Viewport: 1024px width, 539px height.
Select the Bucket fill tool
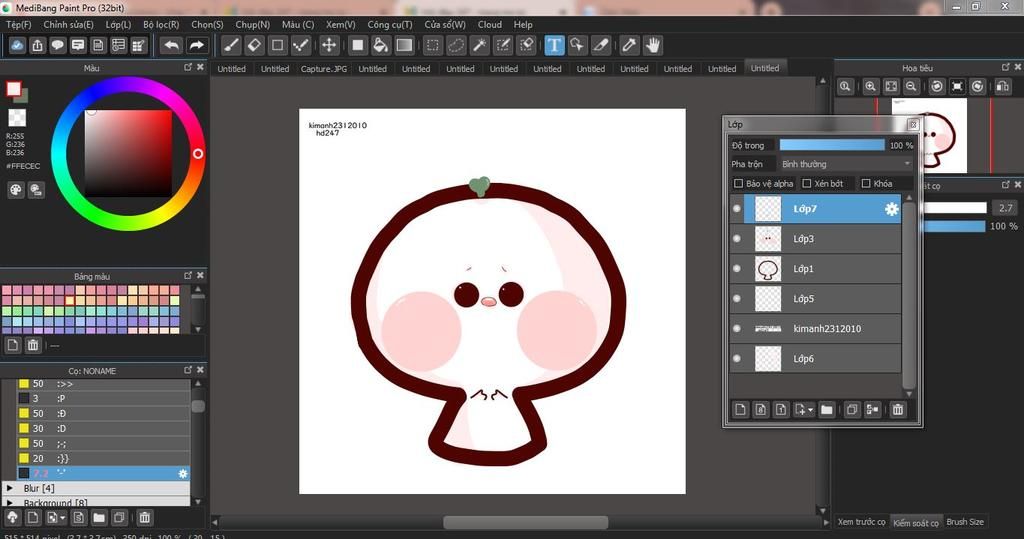tap(381, 45)
